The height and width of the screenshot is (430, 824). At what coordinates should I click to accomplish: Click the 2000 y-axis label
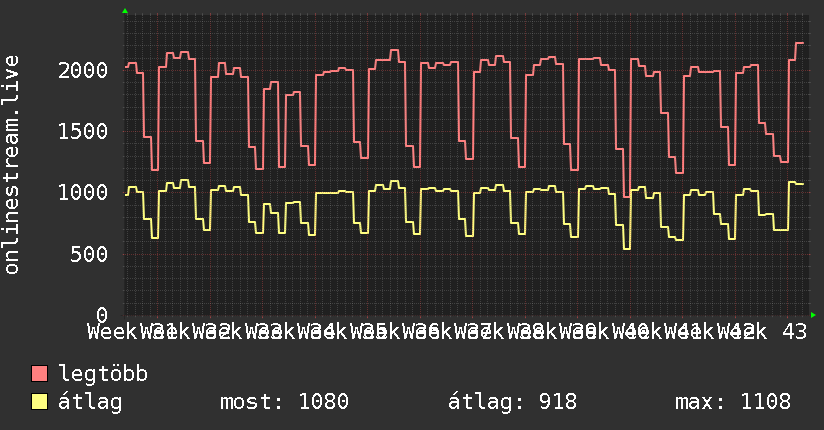coord(83,70)
